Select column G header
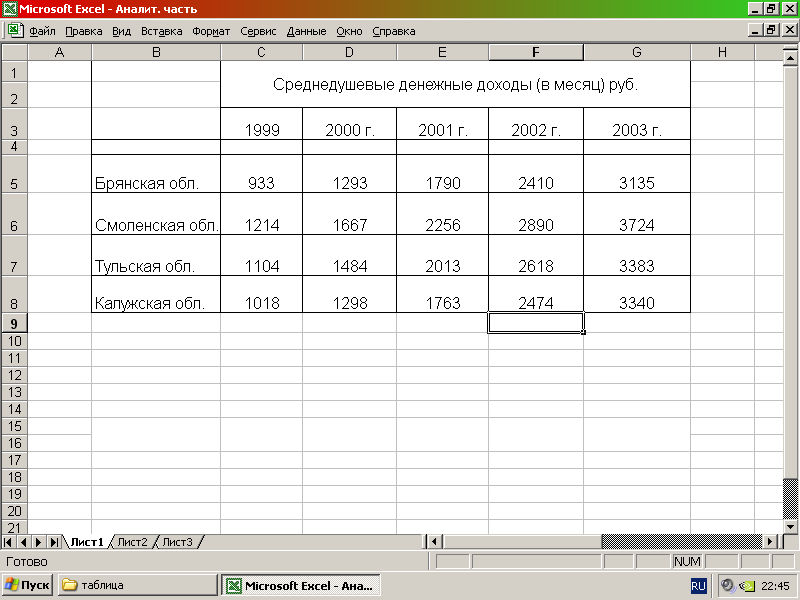Image resolution: width=800 pixels, height=600 pixels. click(x=637, y=52)
